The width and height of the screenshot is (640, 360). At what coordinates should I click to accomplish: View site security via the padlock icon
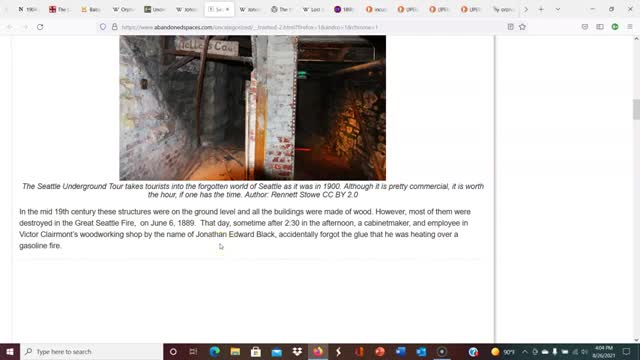click(x=115, y=27)
